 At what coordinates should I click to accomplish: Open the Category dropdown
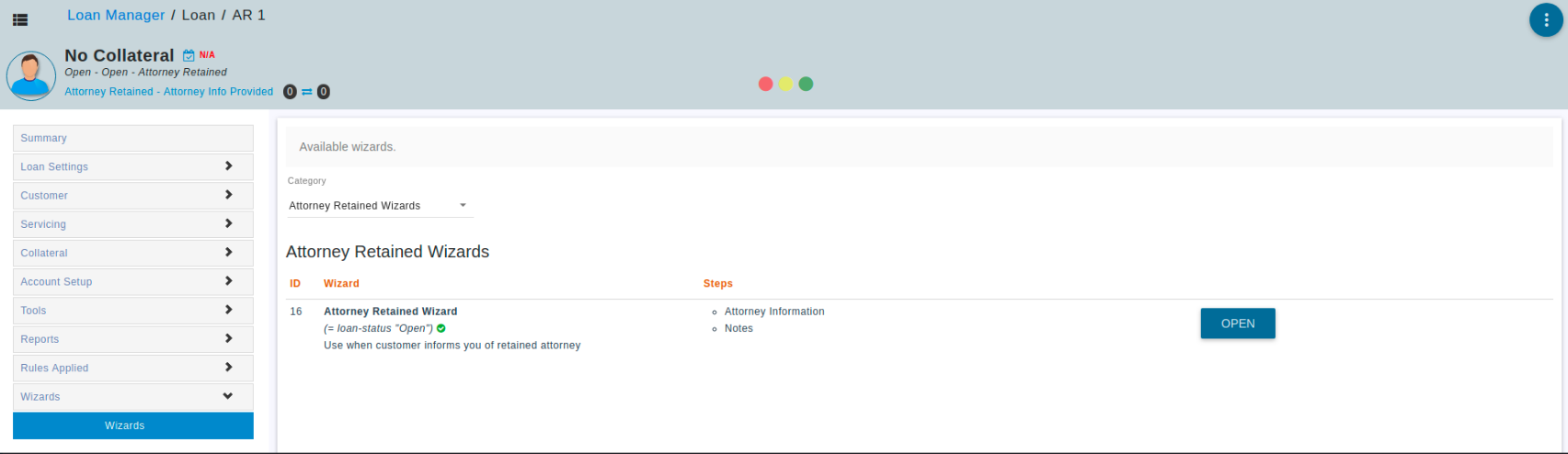coord(380,206)
